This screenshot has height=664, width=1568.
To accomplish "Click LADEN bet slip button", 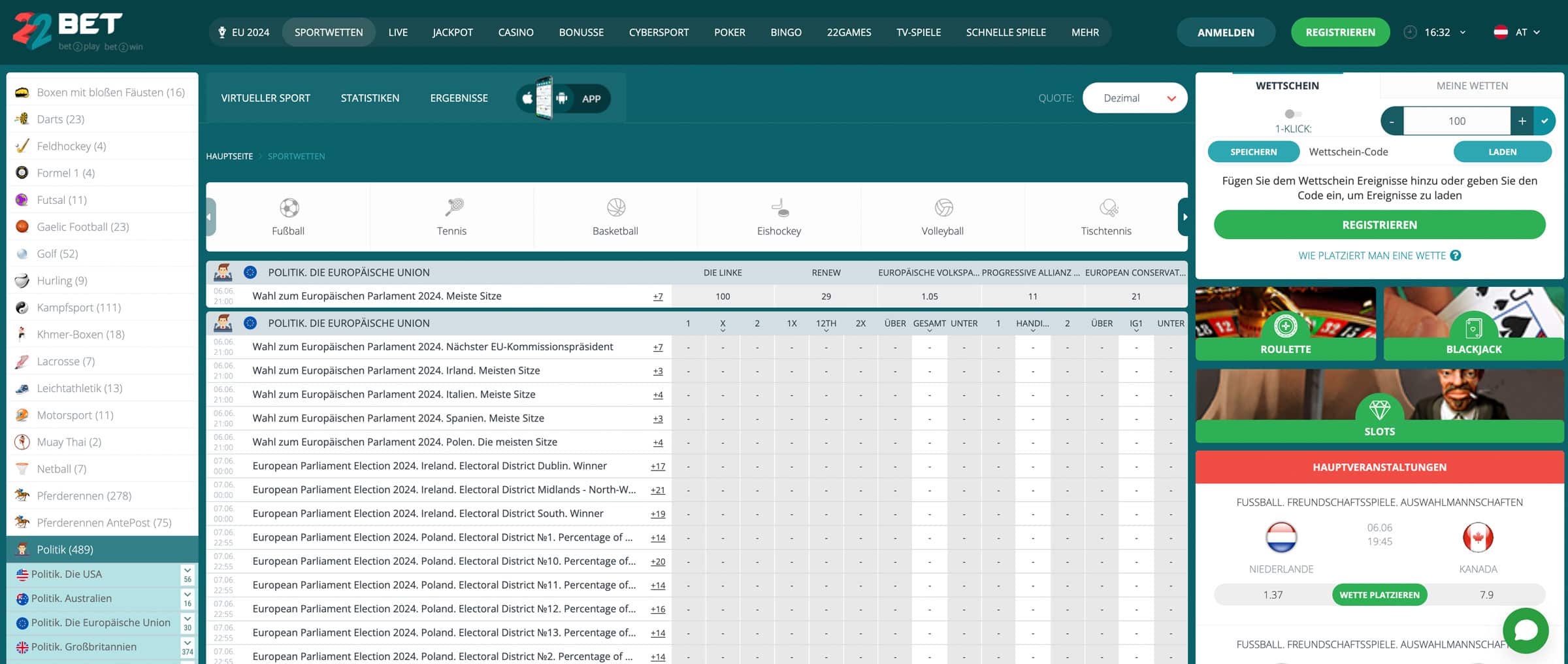I will pyautogui.click(x=1502, y=152).
